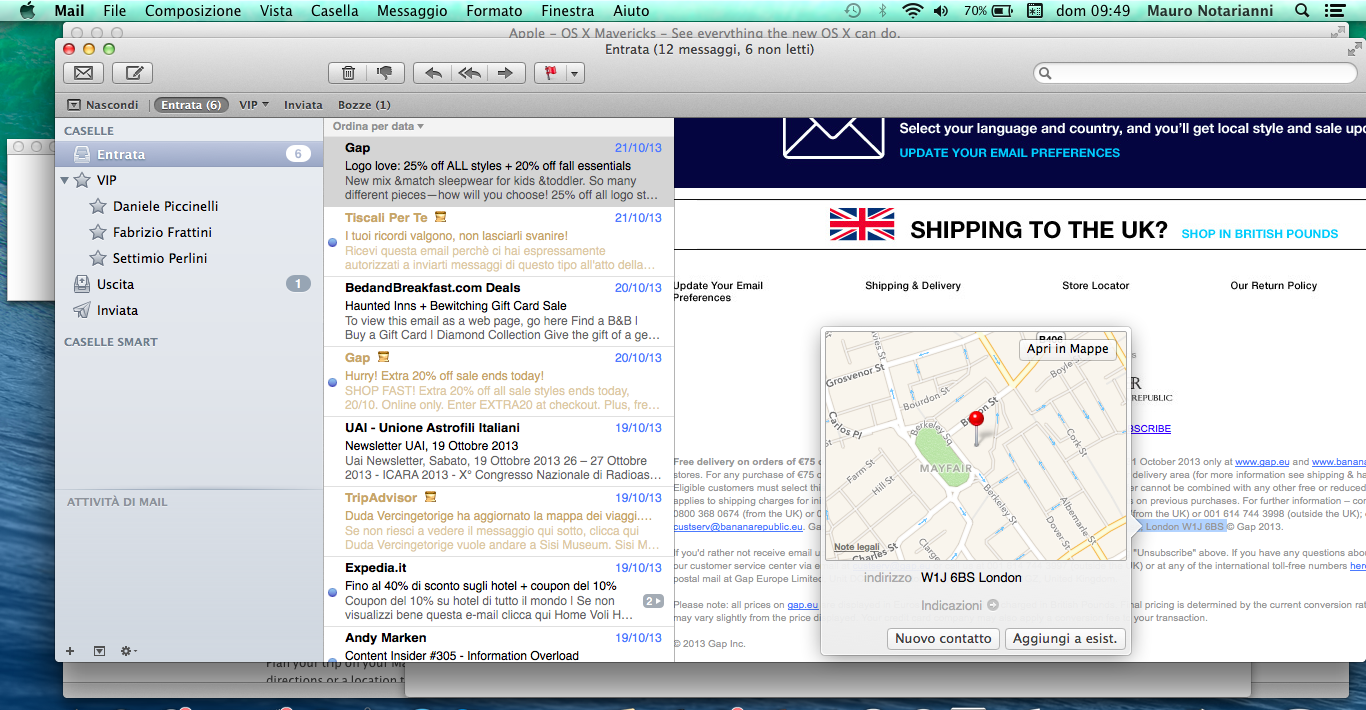Open Spotlight search magnifier icon
Image resolution: width=1366 pixels, height=710 pixels.
(x=1301, y=11)
